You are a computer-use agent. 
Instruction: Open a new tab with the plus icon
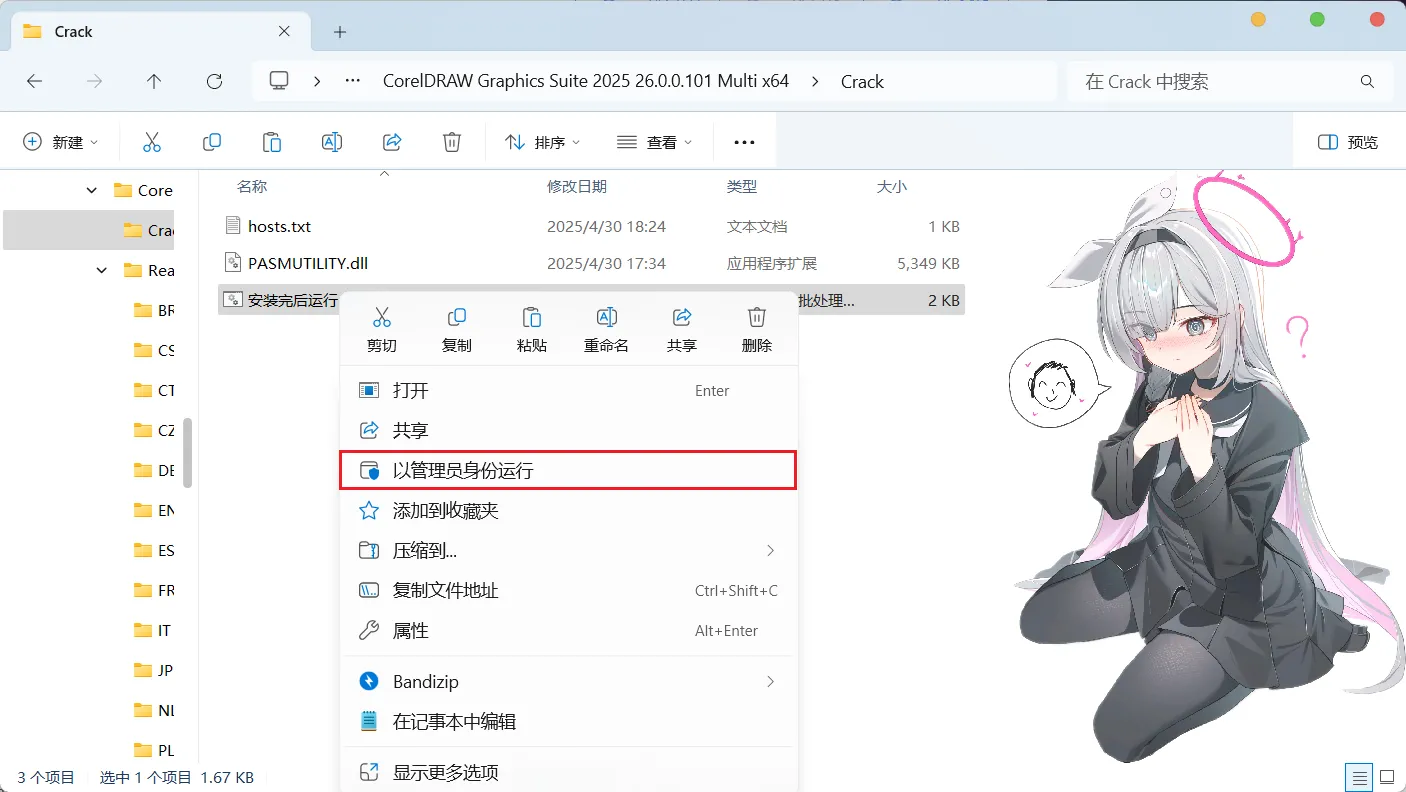pyautogui.click(x=340, y=32)
